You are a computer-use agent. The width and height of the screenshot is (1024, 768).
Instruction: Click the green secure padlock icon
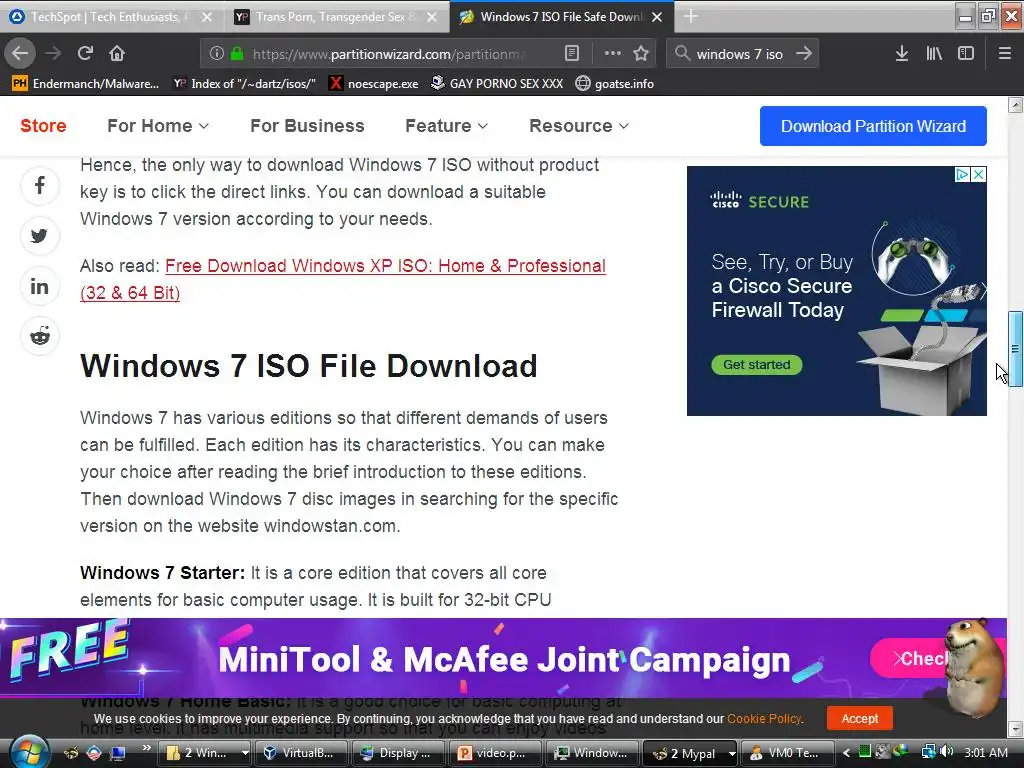point(237,54)
